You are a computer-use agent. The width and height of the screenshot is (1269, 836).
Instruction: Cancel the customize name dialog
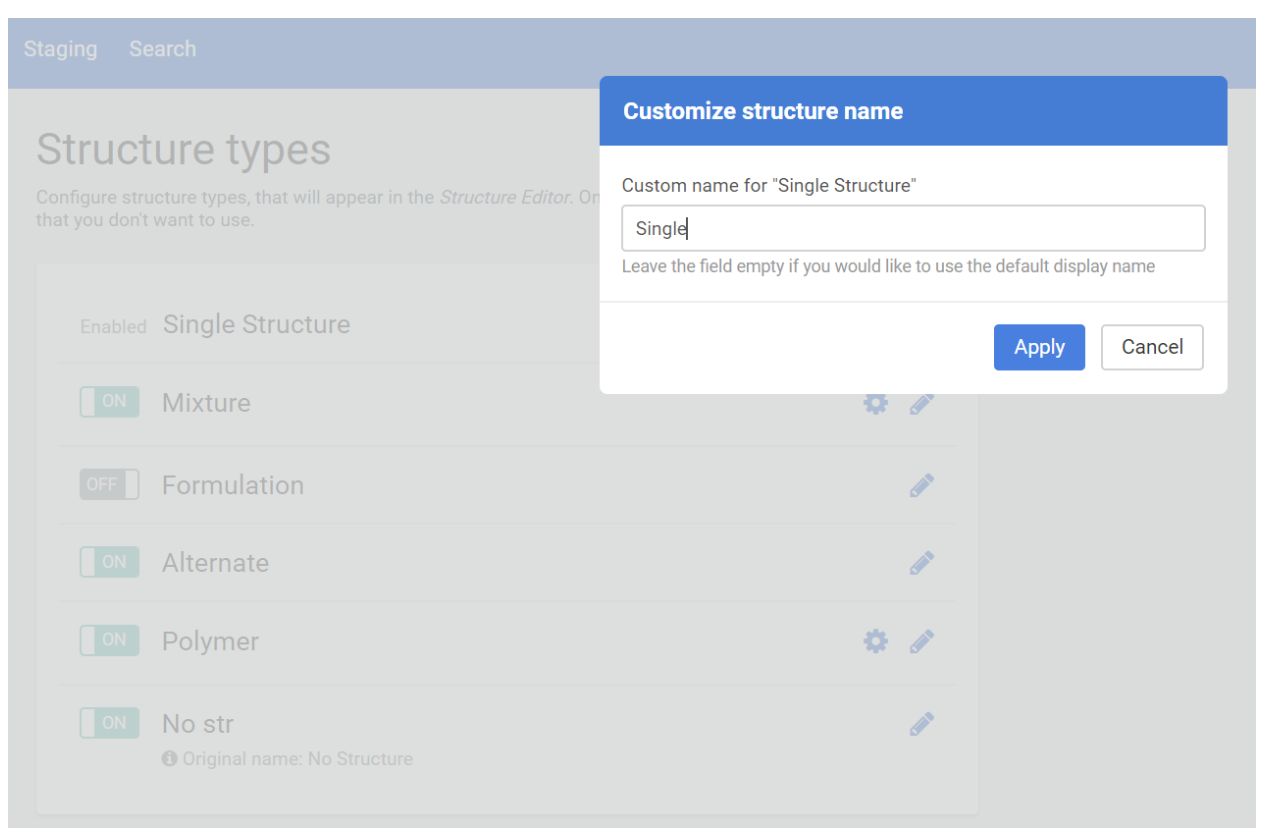[1151, 347]
